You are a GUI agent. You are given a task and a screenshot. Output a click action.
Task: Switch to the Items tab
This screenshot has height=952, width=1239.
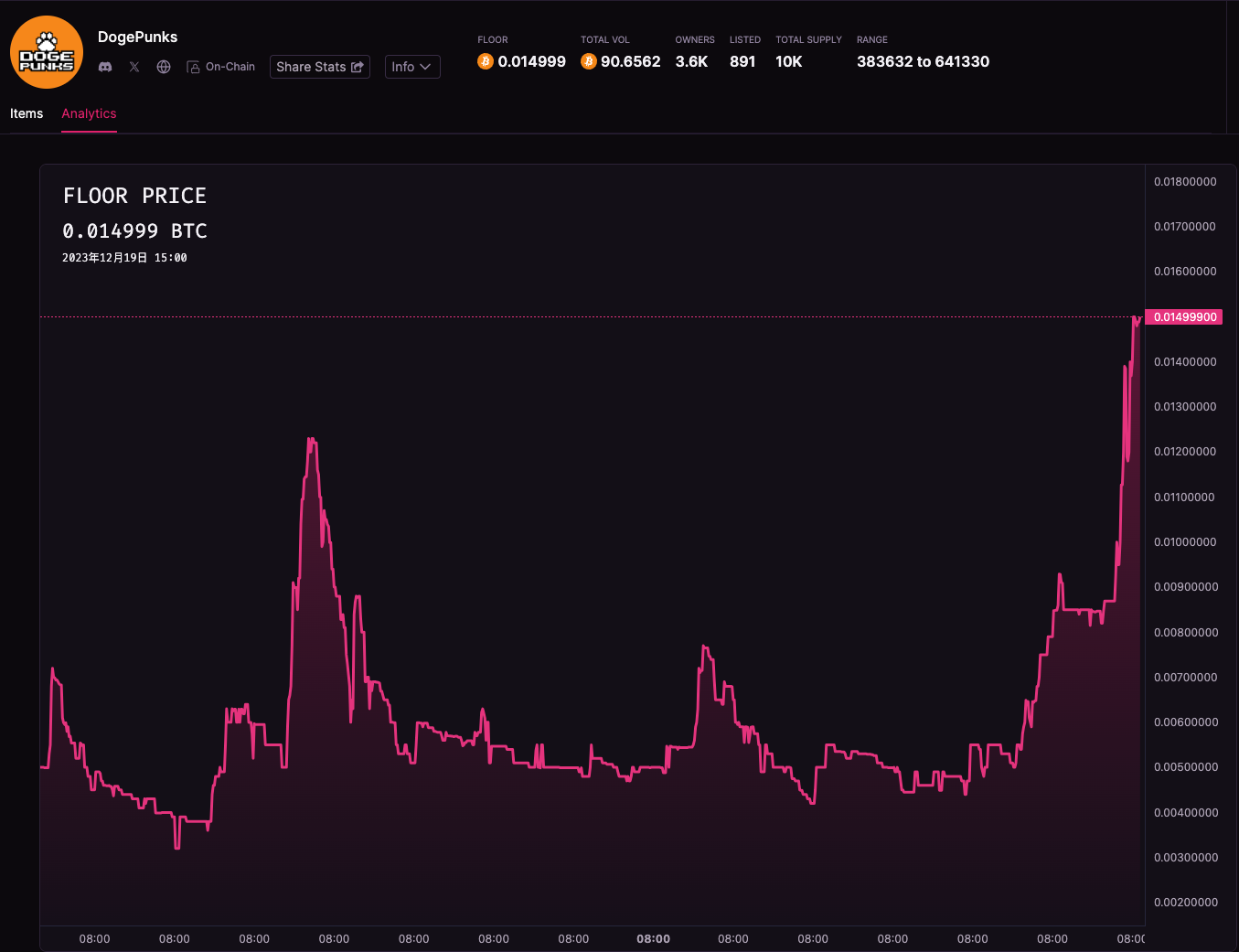[27, 113]
